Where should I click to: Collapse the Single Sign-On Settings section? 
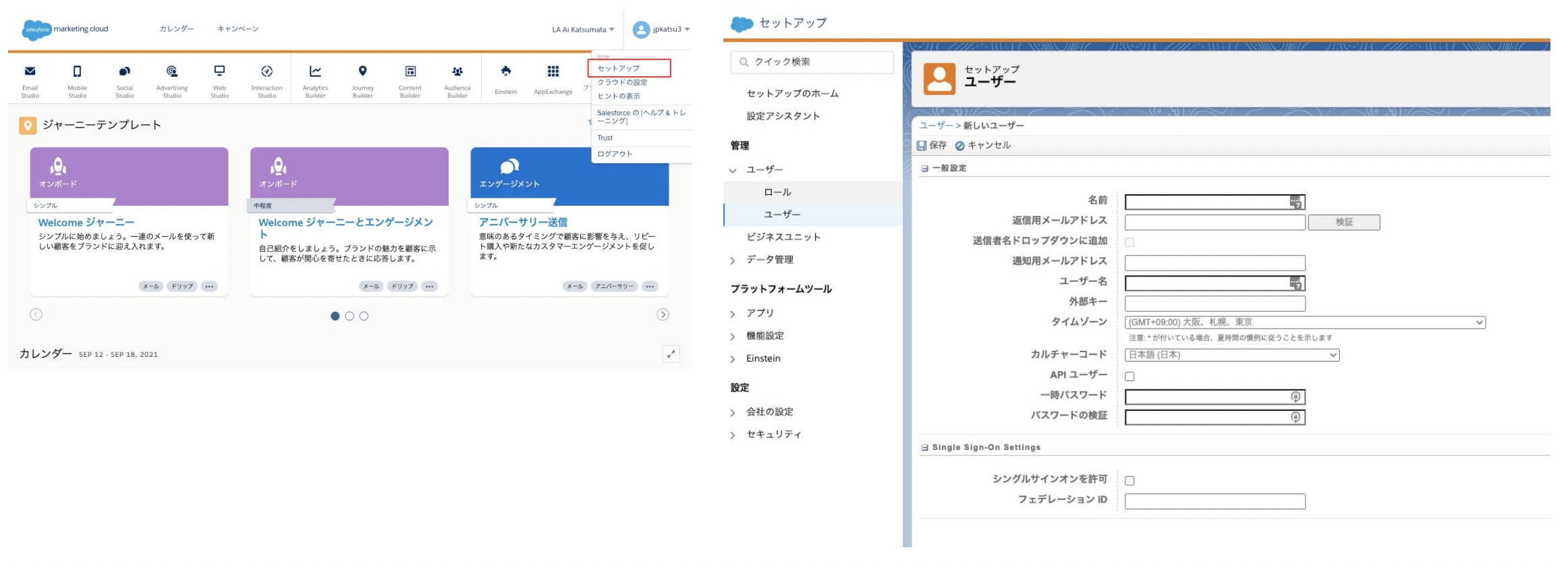pos(925,447)
